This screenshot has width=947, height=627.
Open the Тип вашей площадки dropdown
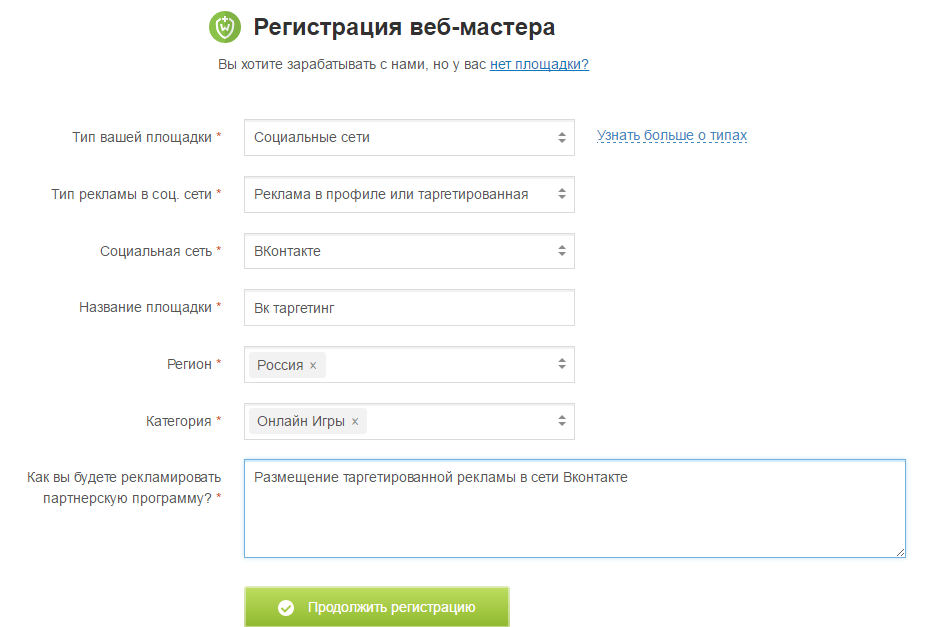click(x=409, y=138)
